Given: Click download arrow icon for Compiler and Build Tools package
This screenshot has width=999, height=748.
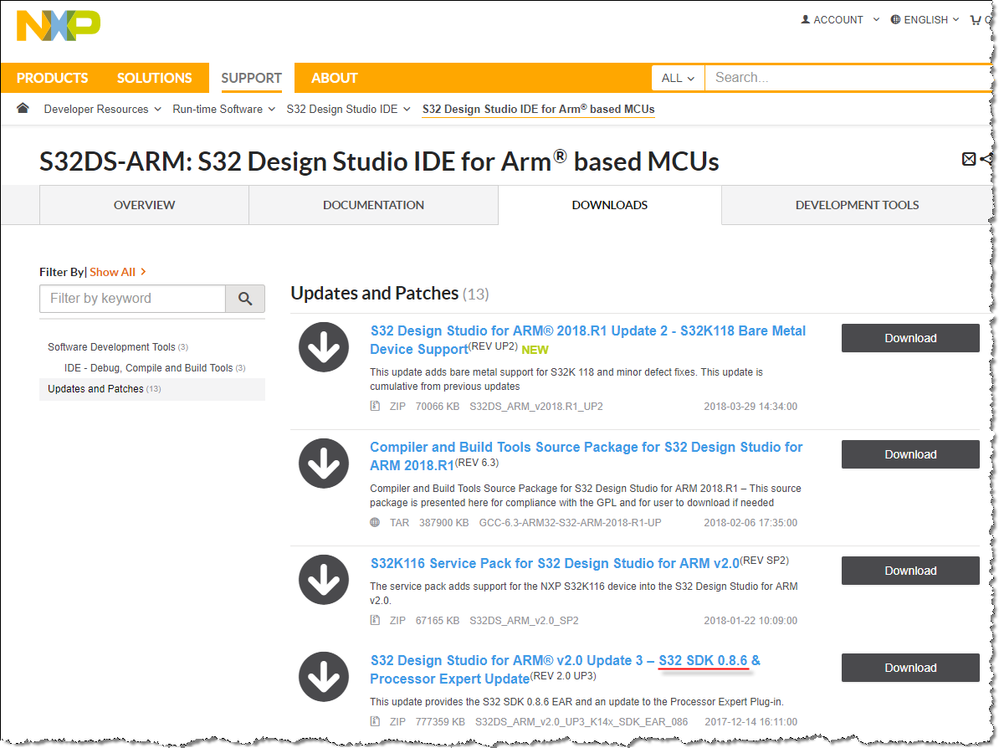Looking at the screenshot, I should [324, 463].
